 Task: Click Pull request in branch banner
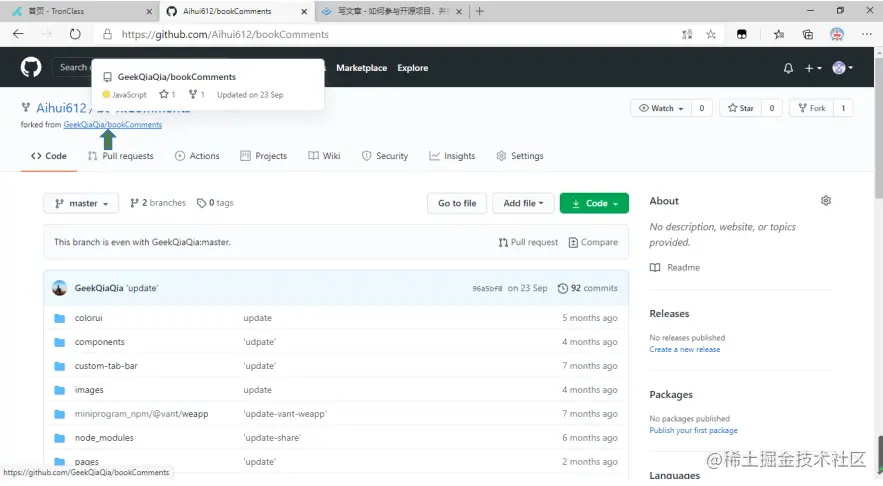[x=528, y=242]
